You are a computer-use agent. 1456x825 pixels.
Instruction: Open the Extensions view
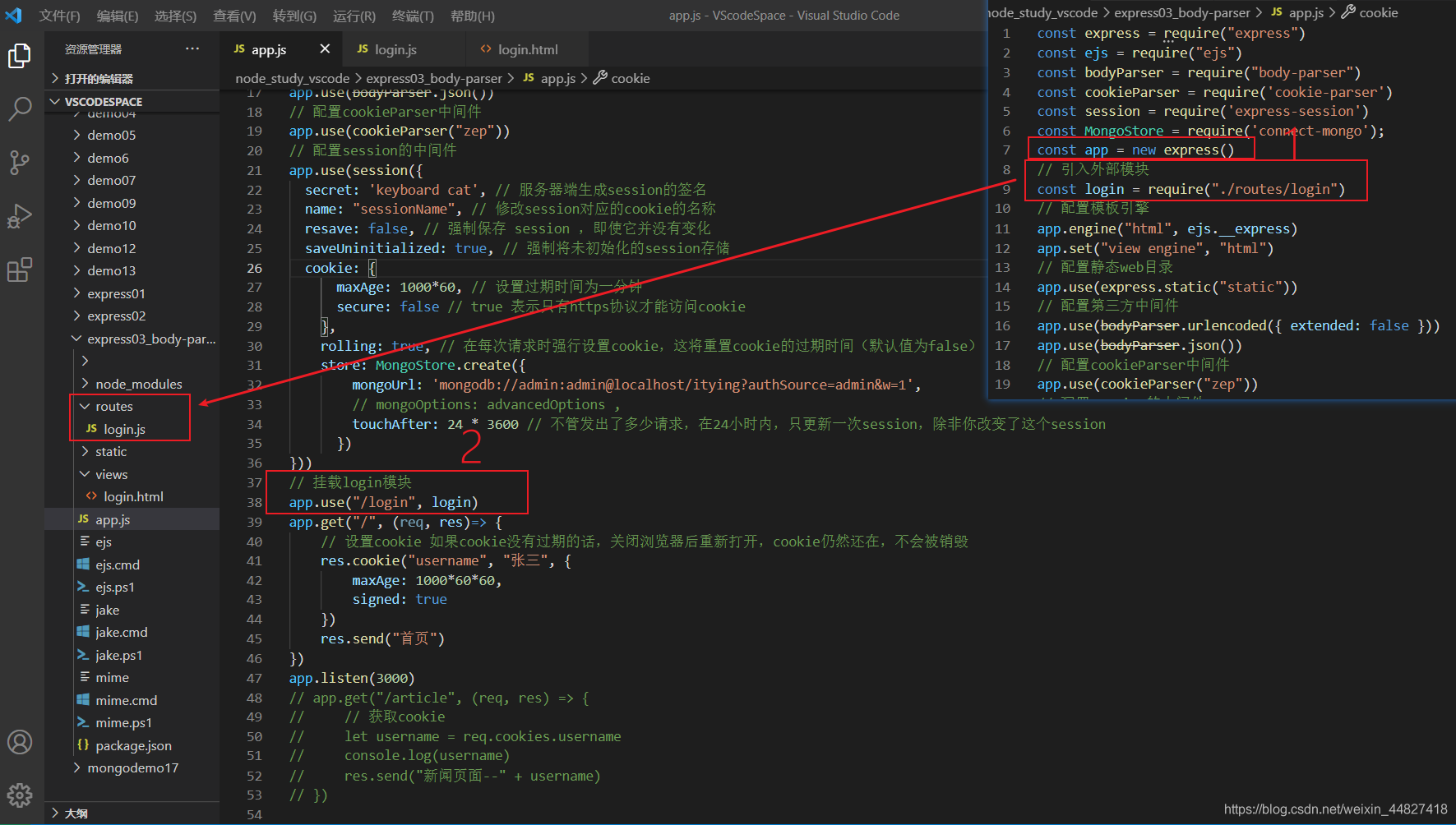click(x=20, y=270)
